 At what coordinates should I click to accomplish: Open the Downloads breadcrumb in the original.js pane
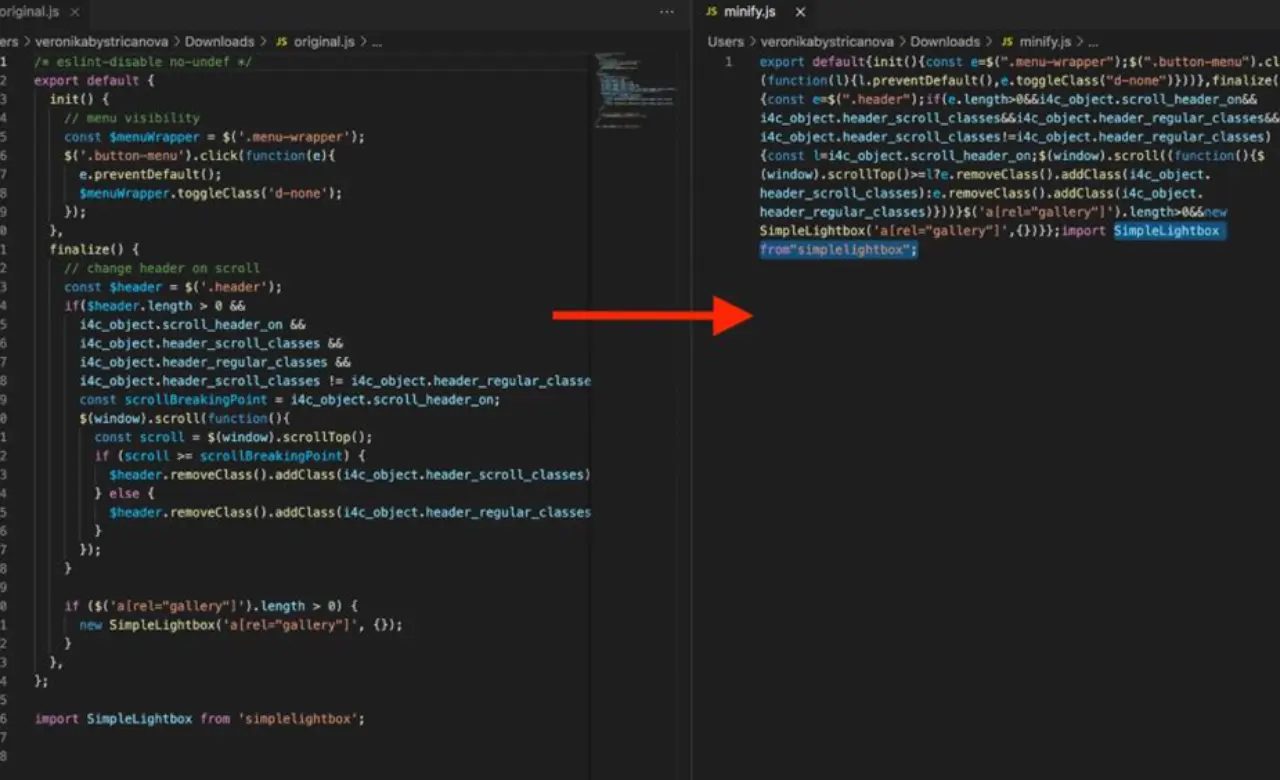coord(219,42)
